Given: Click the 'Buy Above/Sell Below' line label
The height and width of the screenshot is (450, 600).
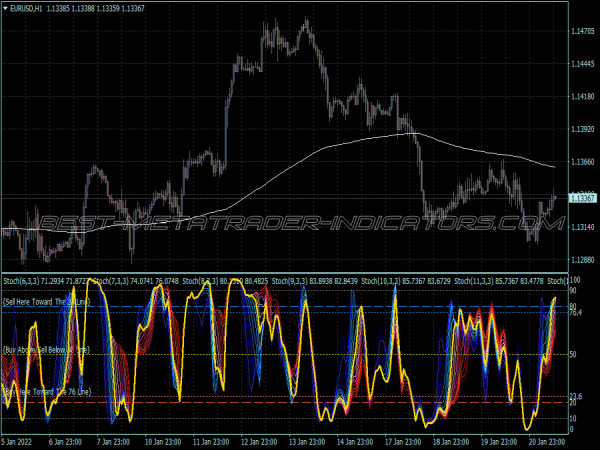Looking at the screenshot, I should (x=46, y=350).
